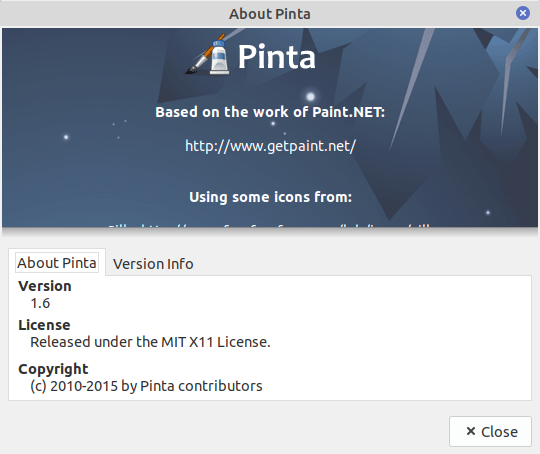Open the getpaint.net URL text

click(270, 146)
